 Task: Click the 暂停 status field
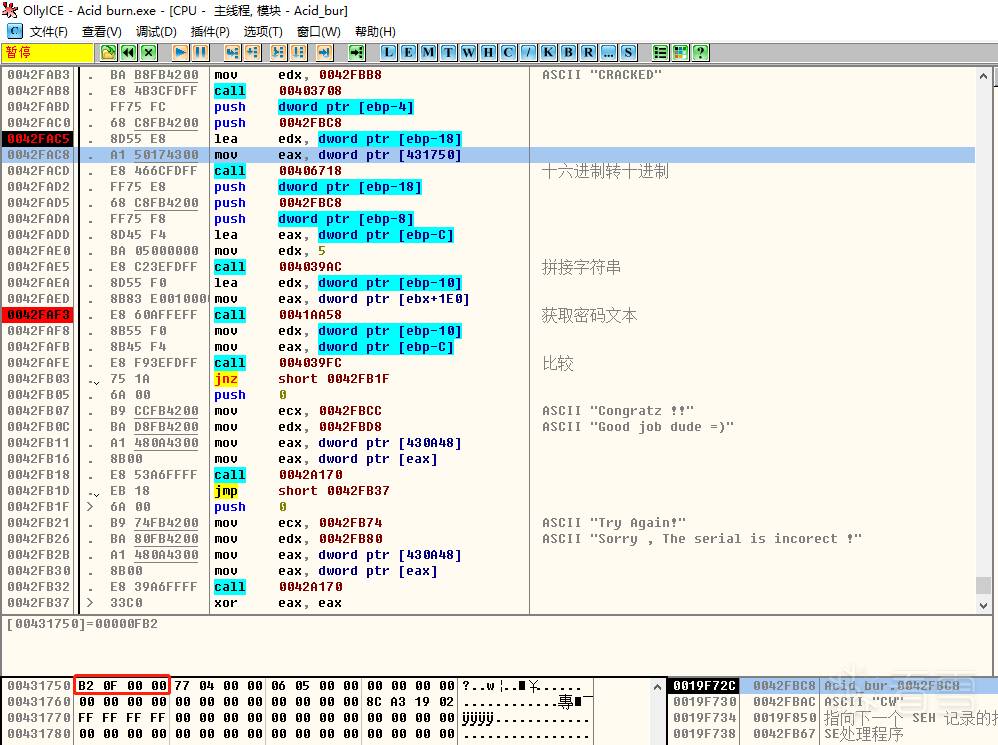coord(48,53)
